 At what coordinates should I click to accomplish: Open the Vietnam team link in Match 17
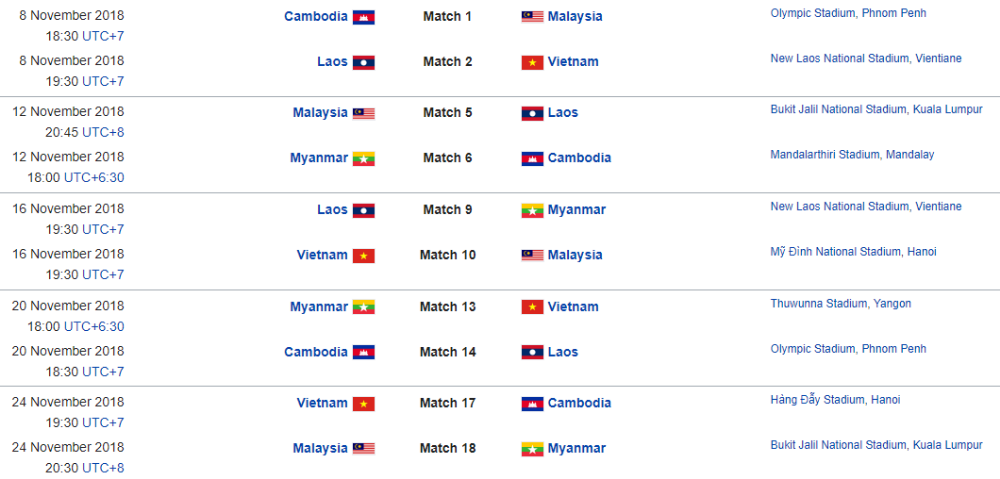point(322,403)
